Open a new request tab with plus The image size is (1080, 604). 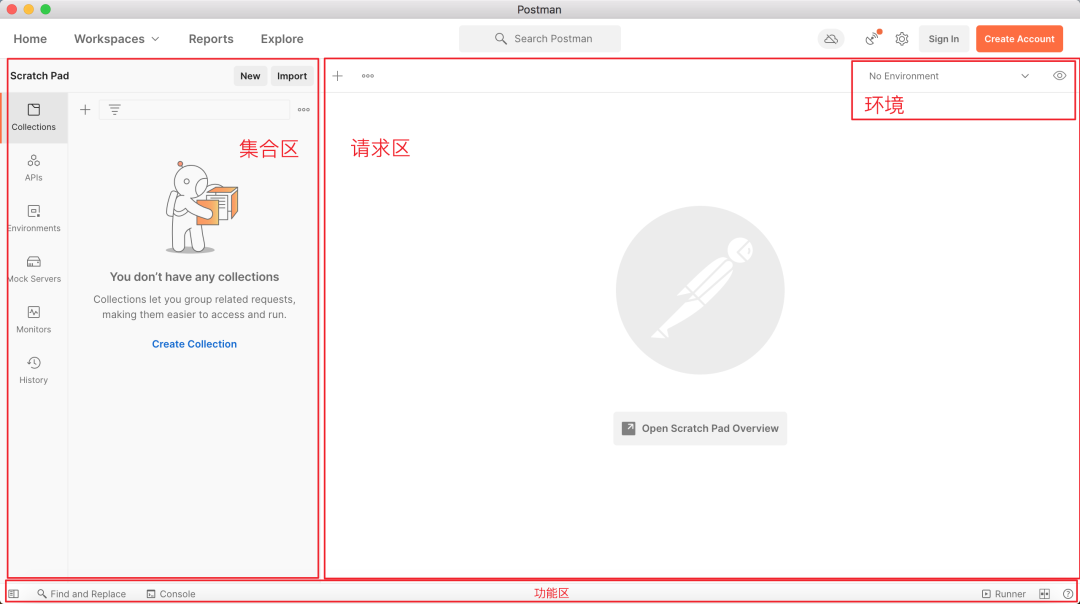tap(338, 76)
